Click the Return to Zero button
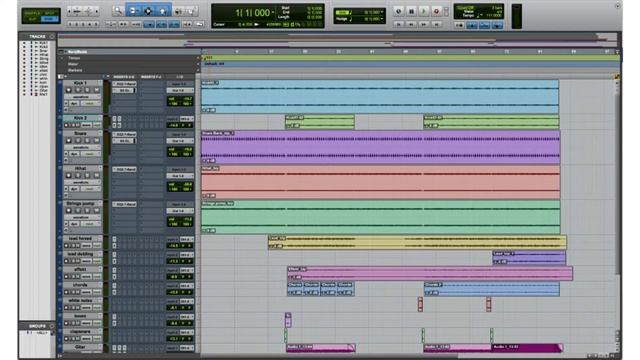The image size is (640, 360). click(398, 24)
